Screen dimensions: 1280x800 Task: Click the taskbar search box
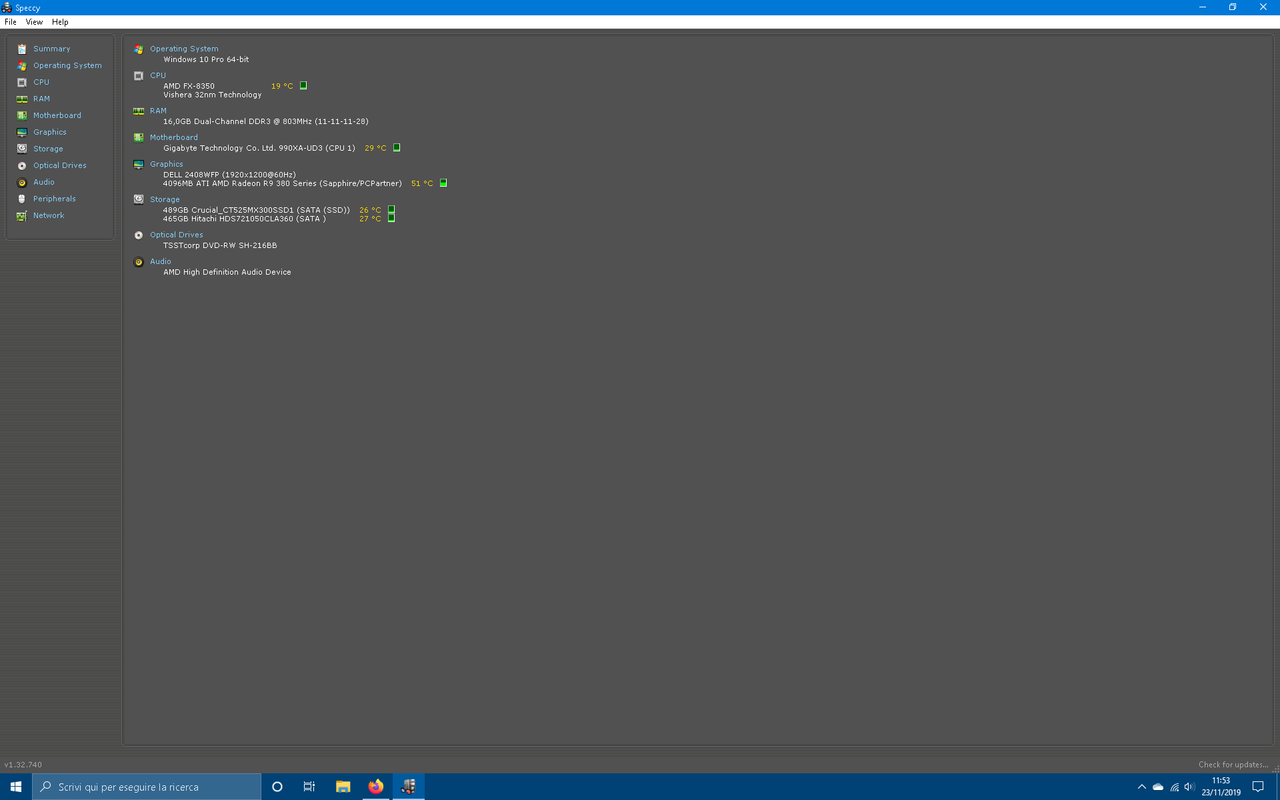click(147, 787)
